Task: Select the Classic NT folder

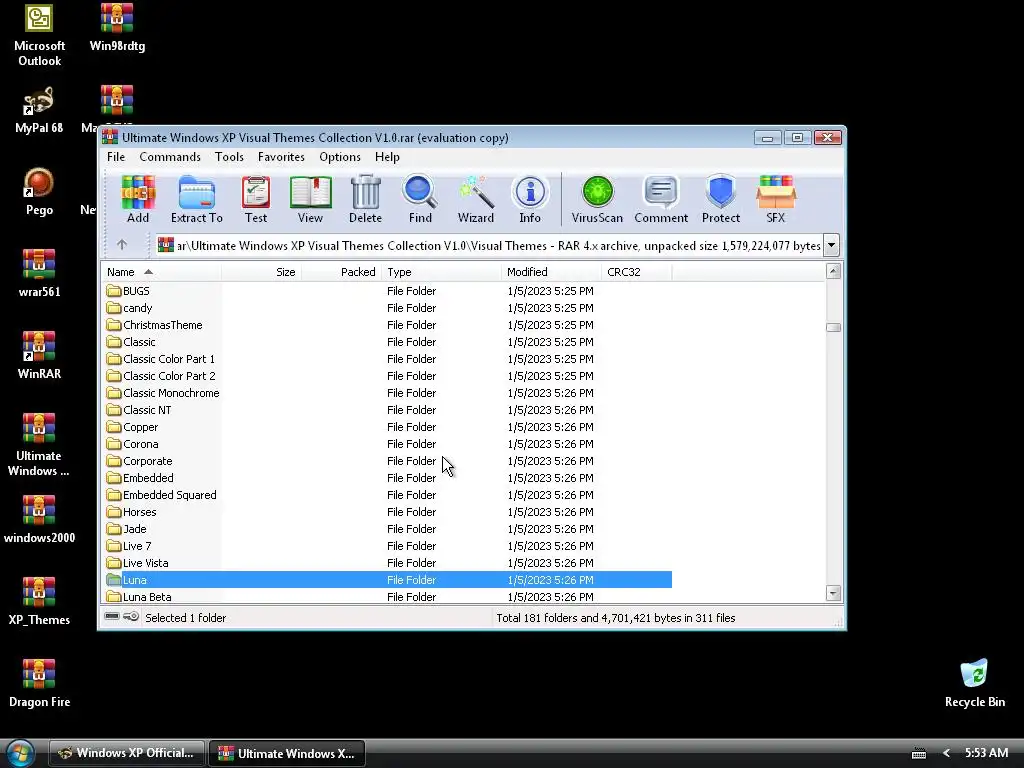Action: pos(139,409)
